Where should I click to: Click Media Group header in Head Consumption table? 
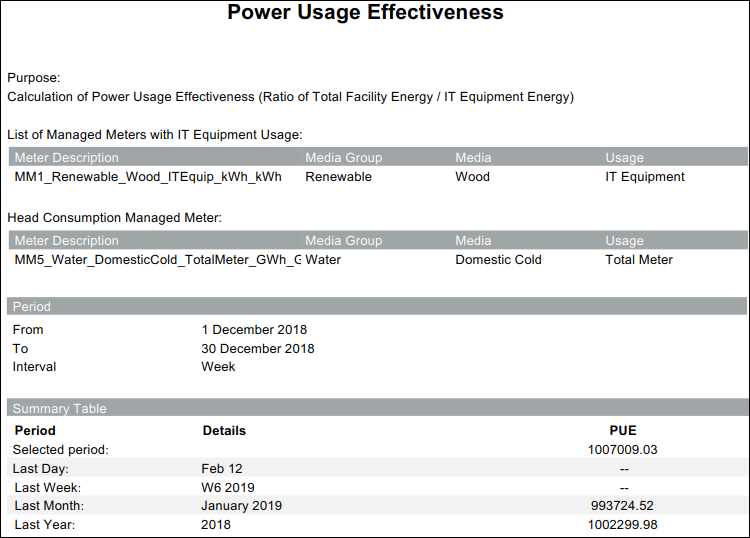coord(343,241)
